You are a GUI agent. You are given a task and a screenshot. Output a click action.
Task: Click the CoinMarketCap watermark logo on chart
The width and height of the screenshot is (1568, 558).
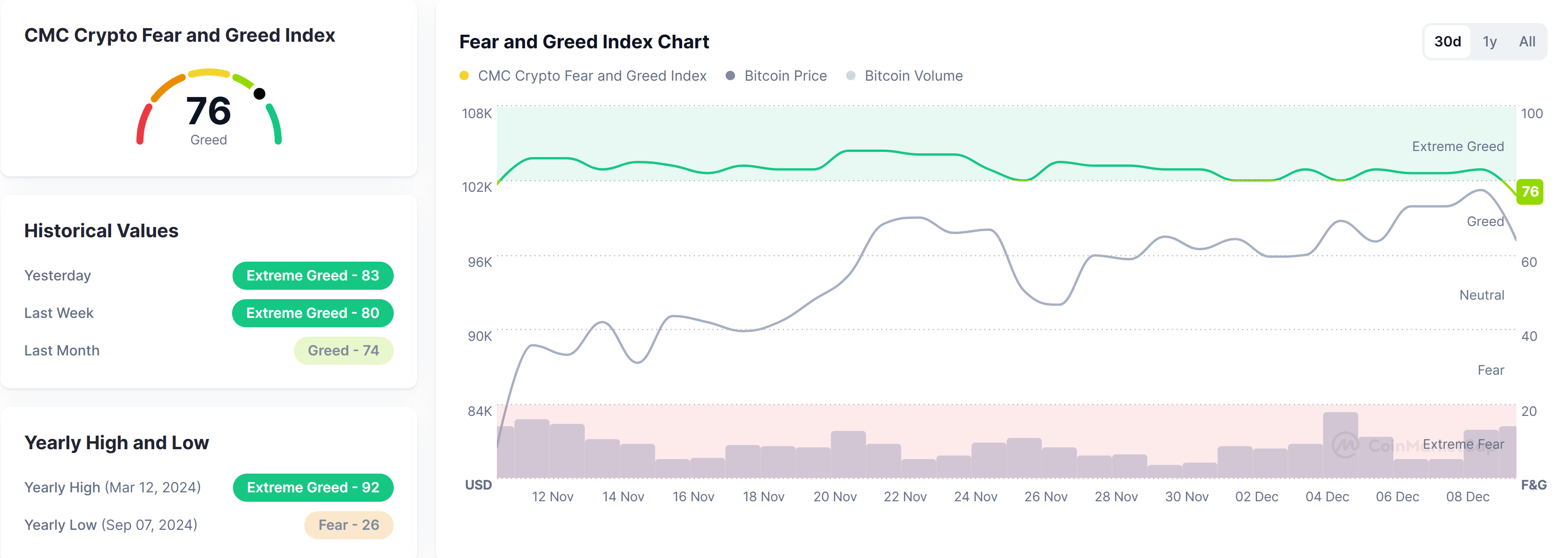tap(1345, 445)
